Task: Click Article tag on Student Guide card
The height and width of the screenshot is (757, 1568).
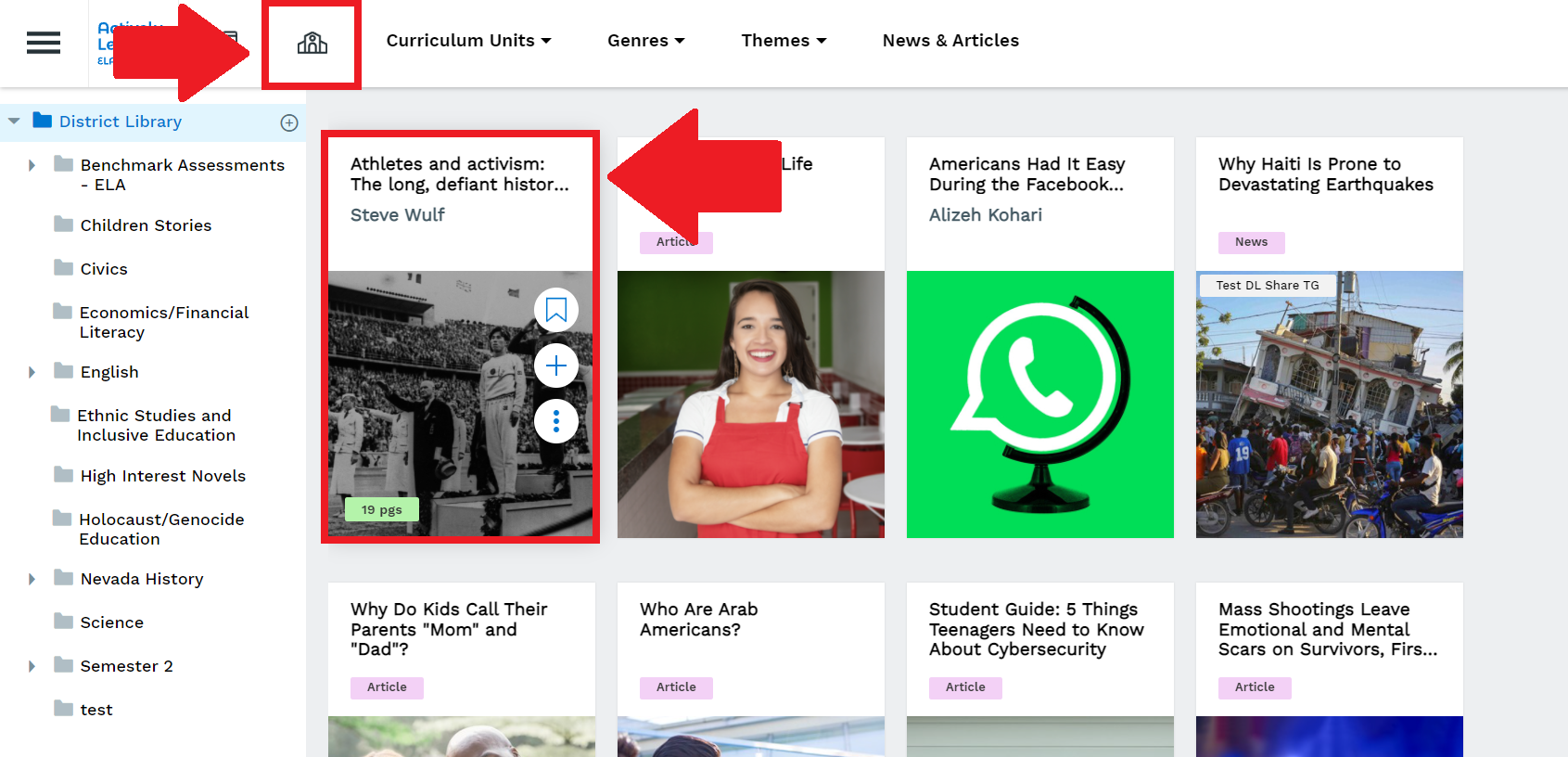Action: tap(965, 687)
